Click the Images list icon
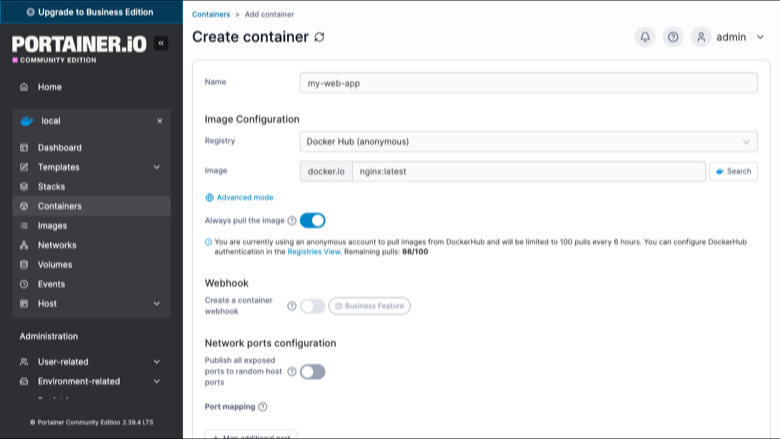Image resolution: width=780 pixels, height=439 pixels. (24, 226)
